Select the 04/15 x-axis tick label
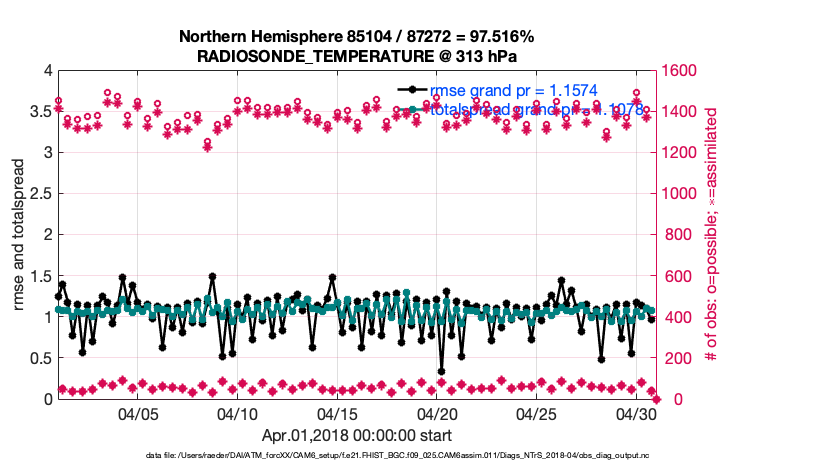Image resolution: width=830 pixels, height=470 pixels. 337,413
